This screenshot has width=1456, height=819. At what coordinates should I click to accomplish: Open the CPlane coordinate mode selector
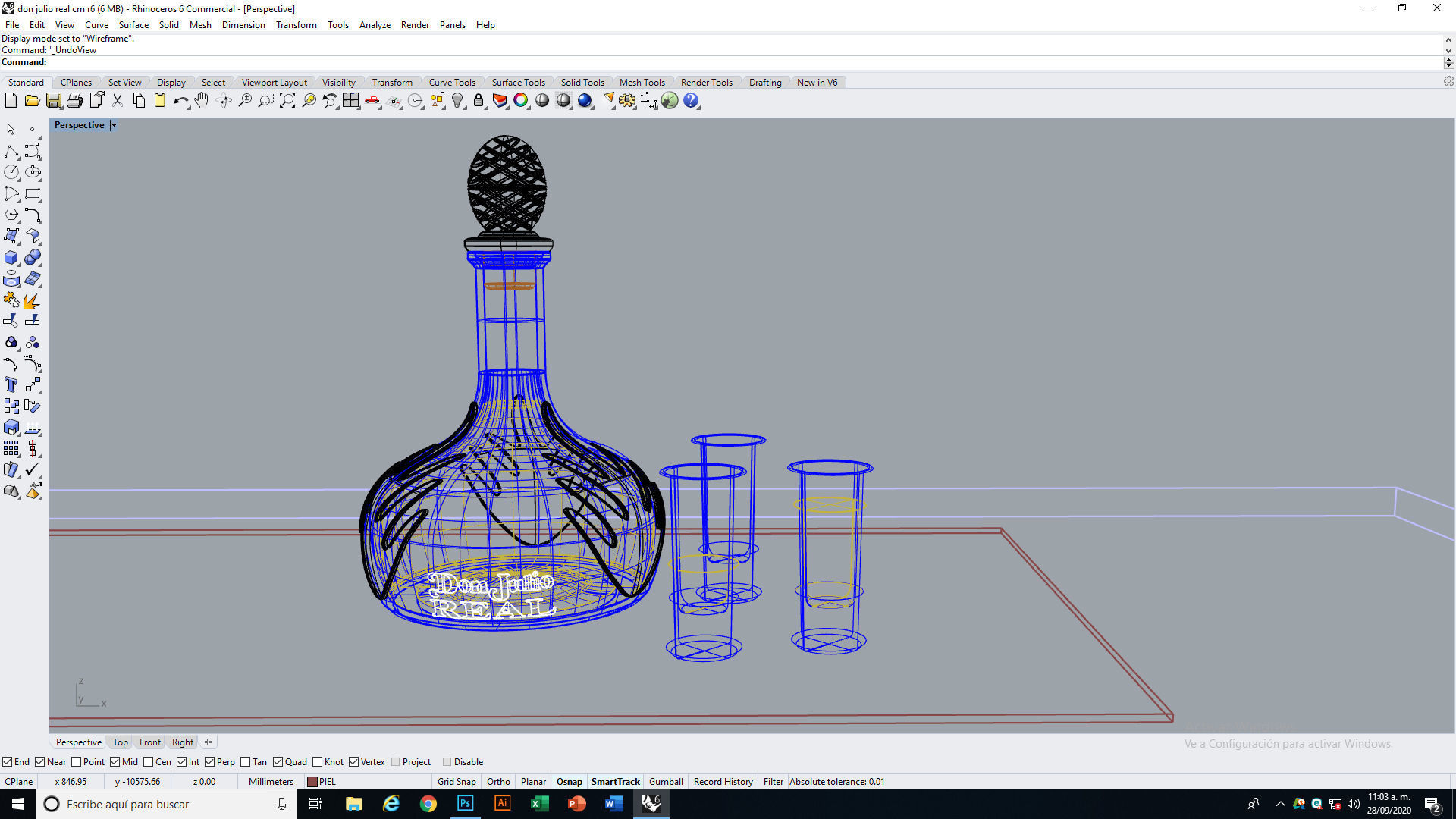(x=19, y=782)
